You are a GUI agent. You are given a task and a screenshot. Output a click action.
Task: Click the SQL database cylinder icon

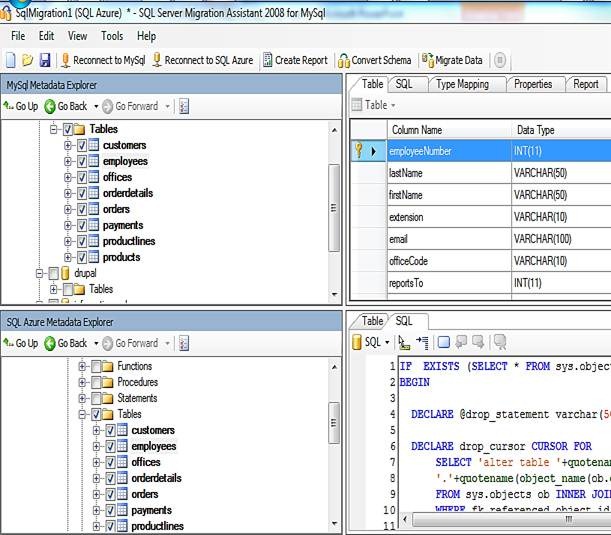[x=357, y=343]
